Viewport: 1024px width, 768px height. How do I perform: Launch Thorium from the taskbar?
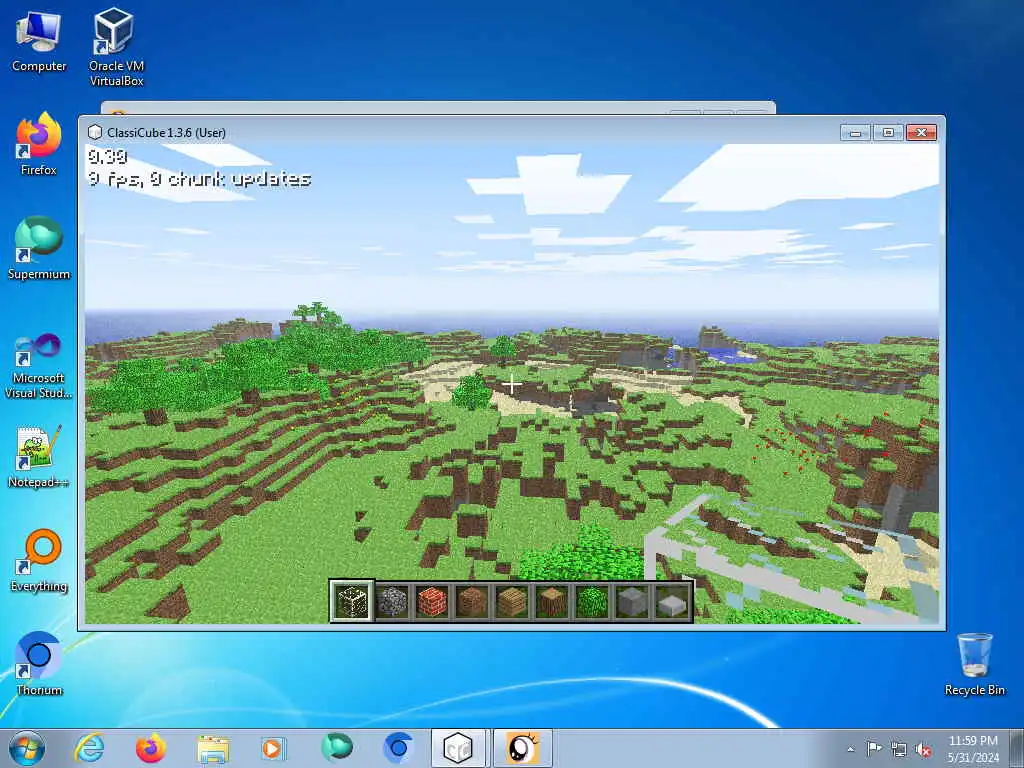click(x=398, y=748)
